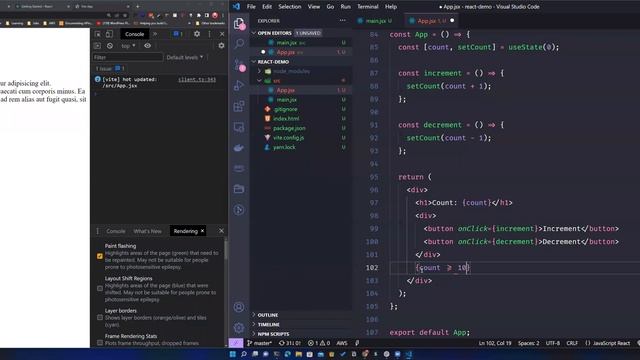Open the client.ts source link
Viewport: 640px width, 360px height.
pyautogui.click(x=197, y=80)
